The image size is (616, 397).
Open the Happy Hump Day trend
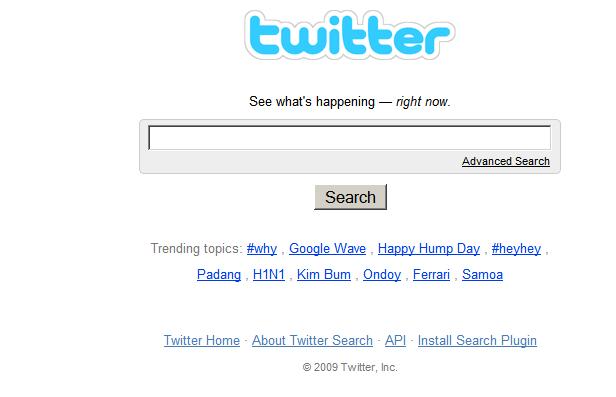coord(429,249)
